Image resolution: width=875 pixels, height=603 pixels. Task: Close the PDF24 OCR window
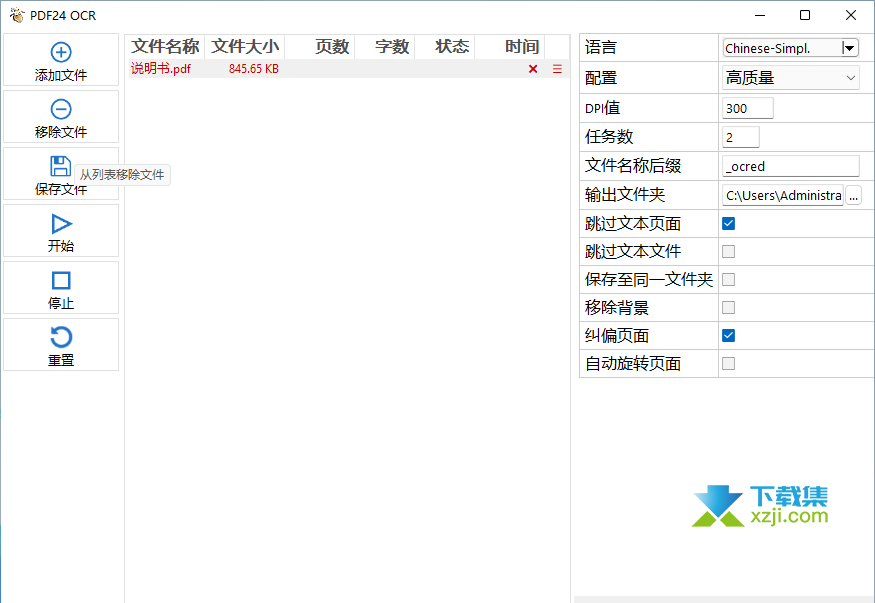(850, 15)
